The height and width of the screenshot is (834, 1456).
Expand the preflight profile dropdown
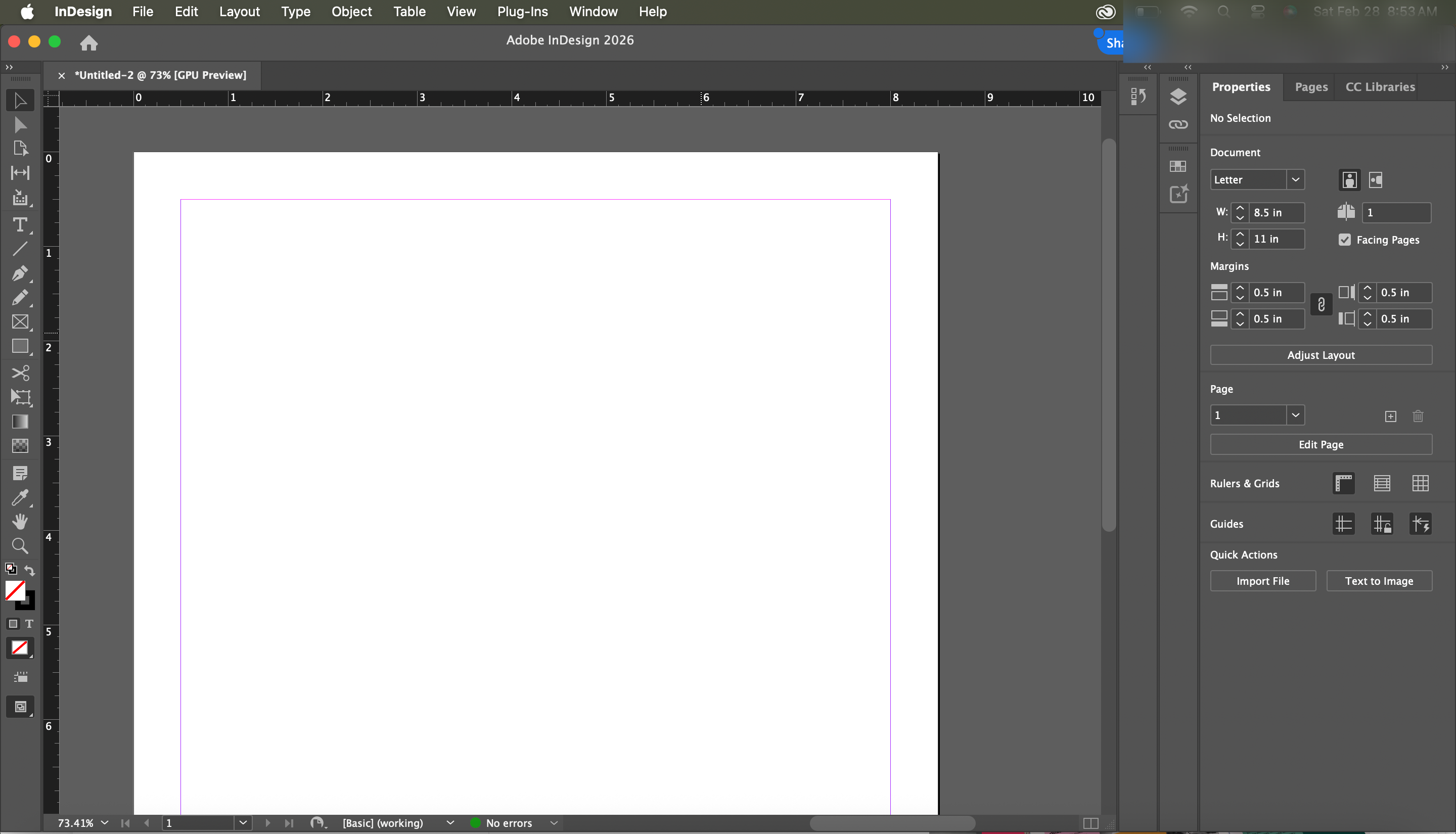pyautogui.click(x=450, y=822)
